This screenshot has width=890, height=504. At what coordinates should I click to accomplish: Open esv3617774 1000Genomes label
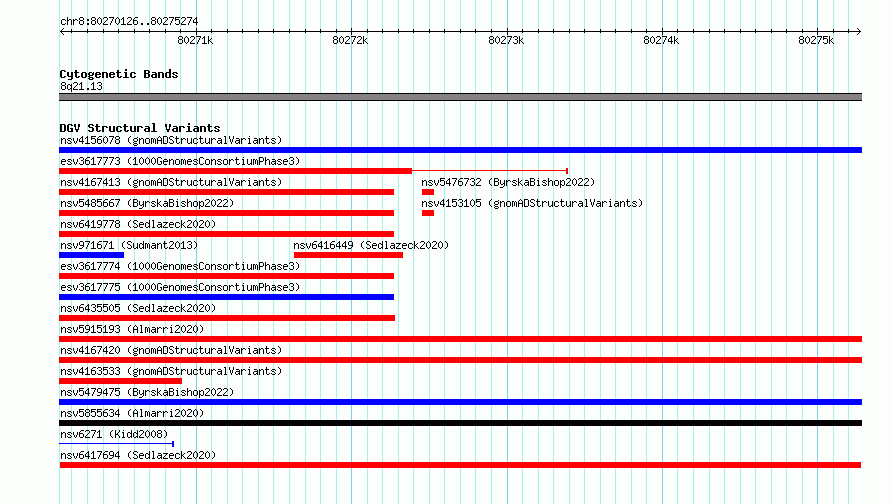[180, 266]
